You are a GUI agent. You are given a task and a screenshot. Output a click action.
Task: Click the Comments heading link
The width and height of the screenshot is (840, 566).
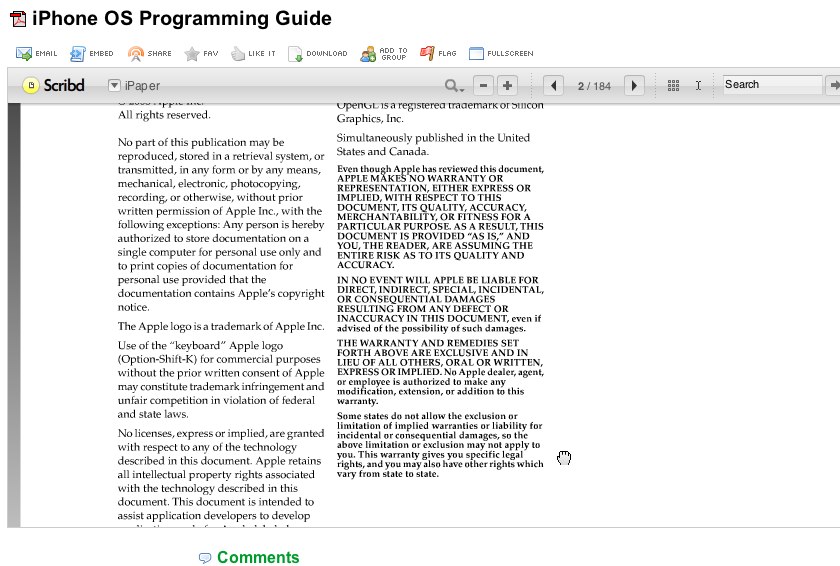(258, 557)
